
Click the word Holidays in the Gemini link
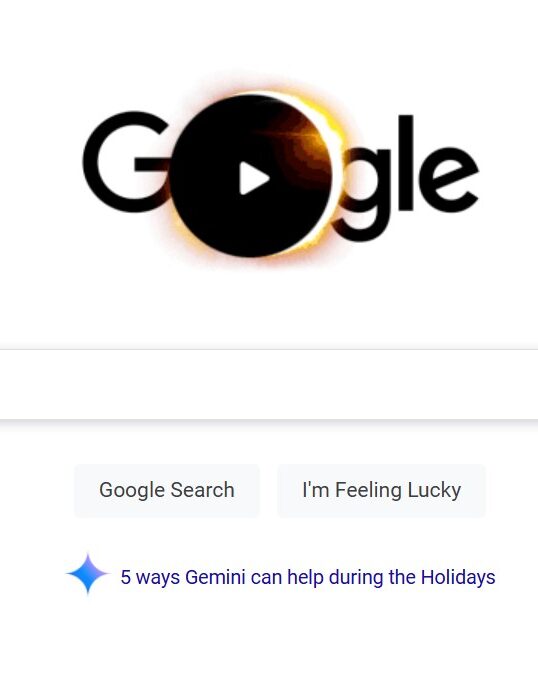(458, 577)
